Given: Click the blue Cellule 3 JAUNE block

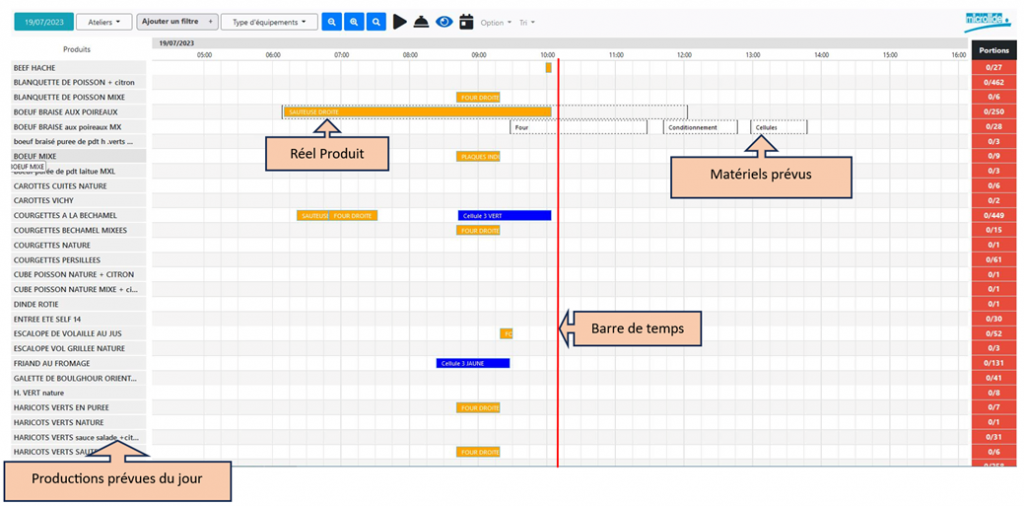Looking at the screenshot, I should tap(473, 364).
